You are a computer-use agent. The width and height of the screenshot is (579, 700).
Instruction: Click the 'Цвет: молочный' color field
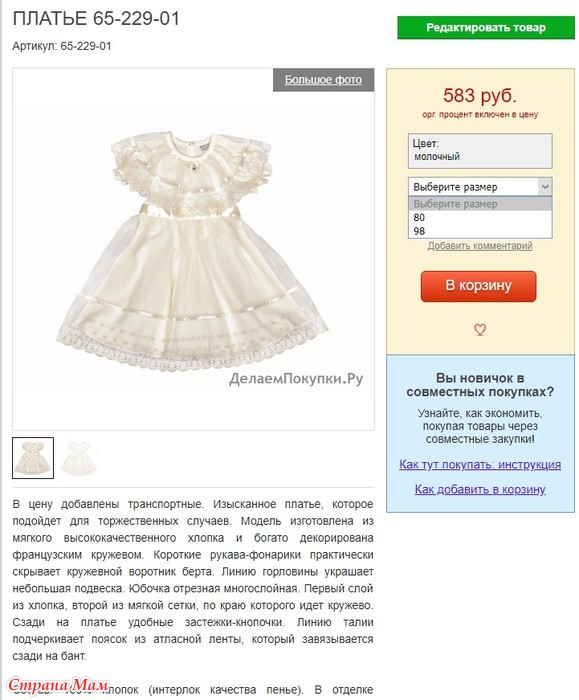tap(480, 151)
